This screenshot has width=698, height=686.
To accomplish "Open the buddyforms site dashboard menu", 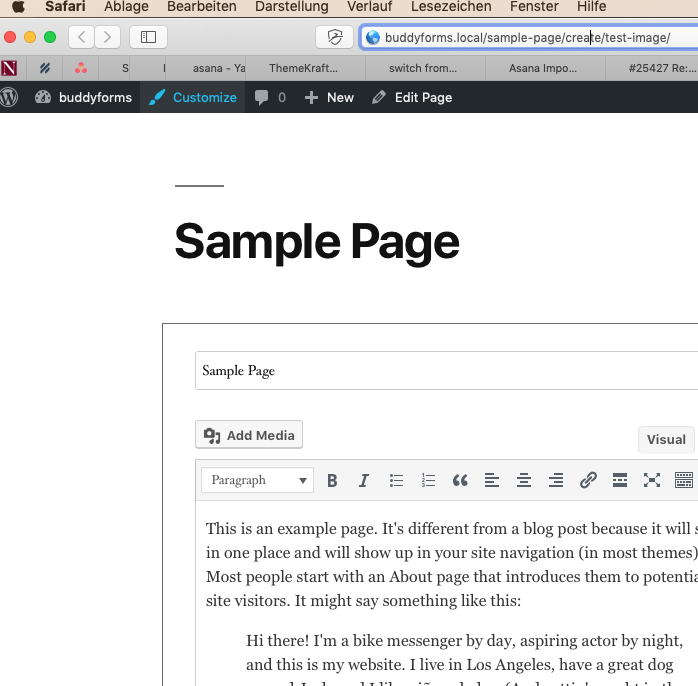I will click(x=83, y=97).
